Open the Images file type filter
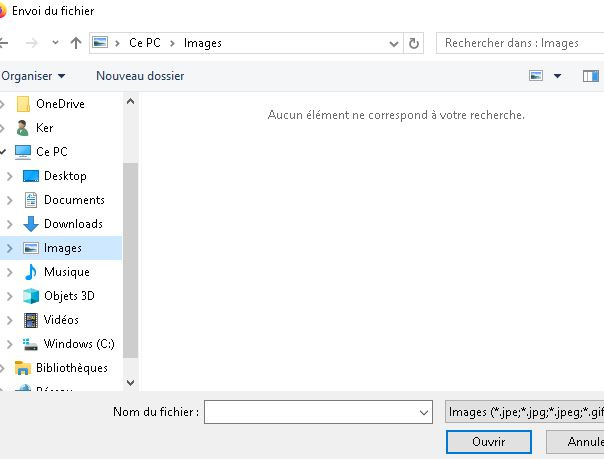The height and width of the screenshot is (459, 604). pyautogui.click(x=524, y=412)
